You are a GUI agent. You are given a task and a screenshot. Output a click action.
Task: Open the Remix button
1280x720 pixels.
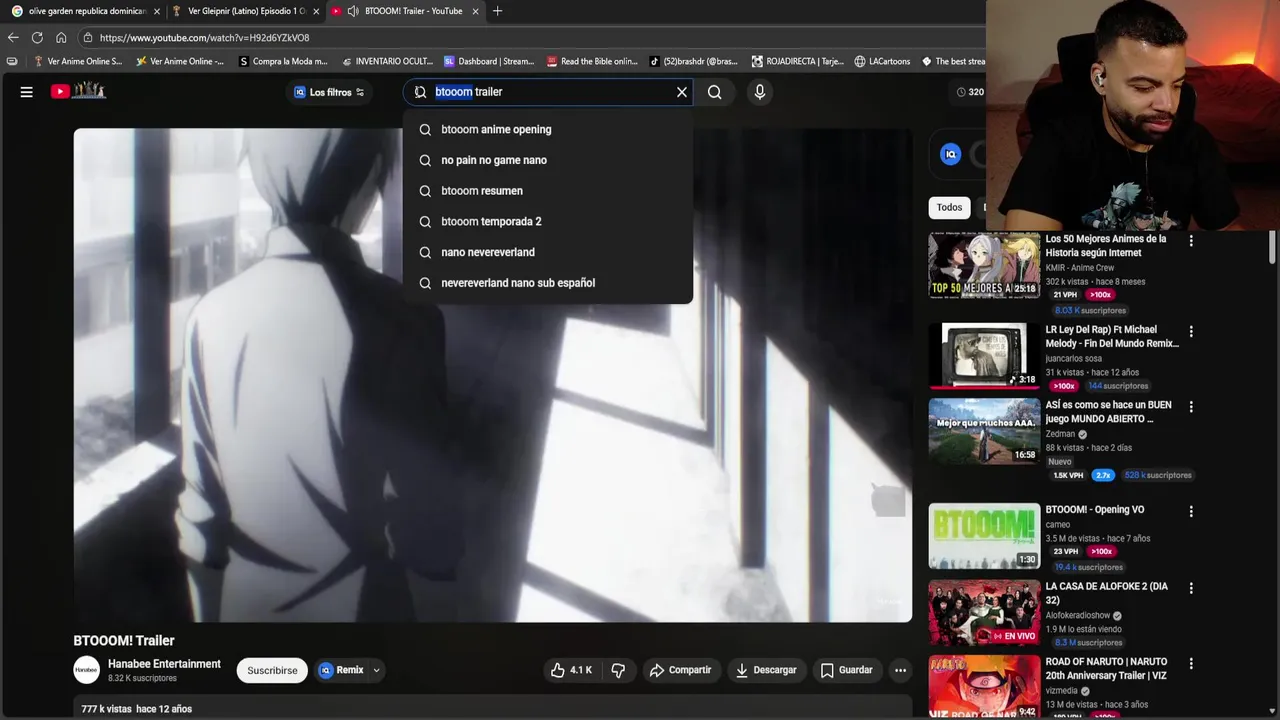tap(341, 670)
